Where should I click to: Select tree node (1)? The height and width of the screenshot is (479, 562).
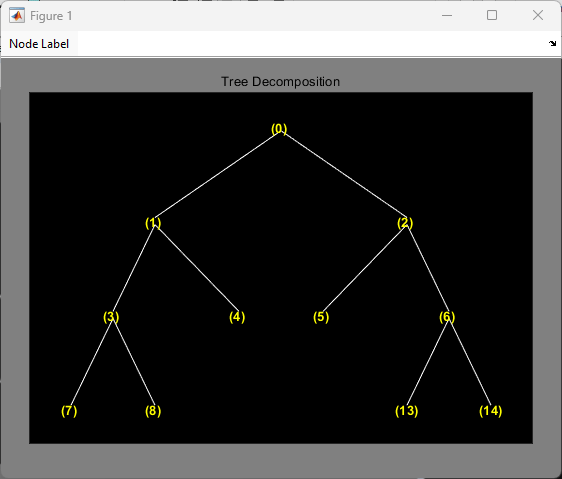point(153,223)
